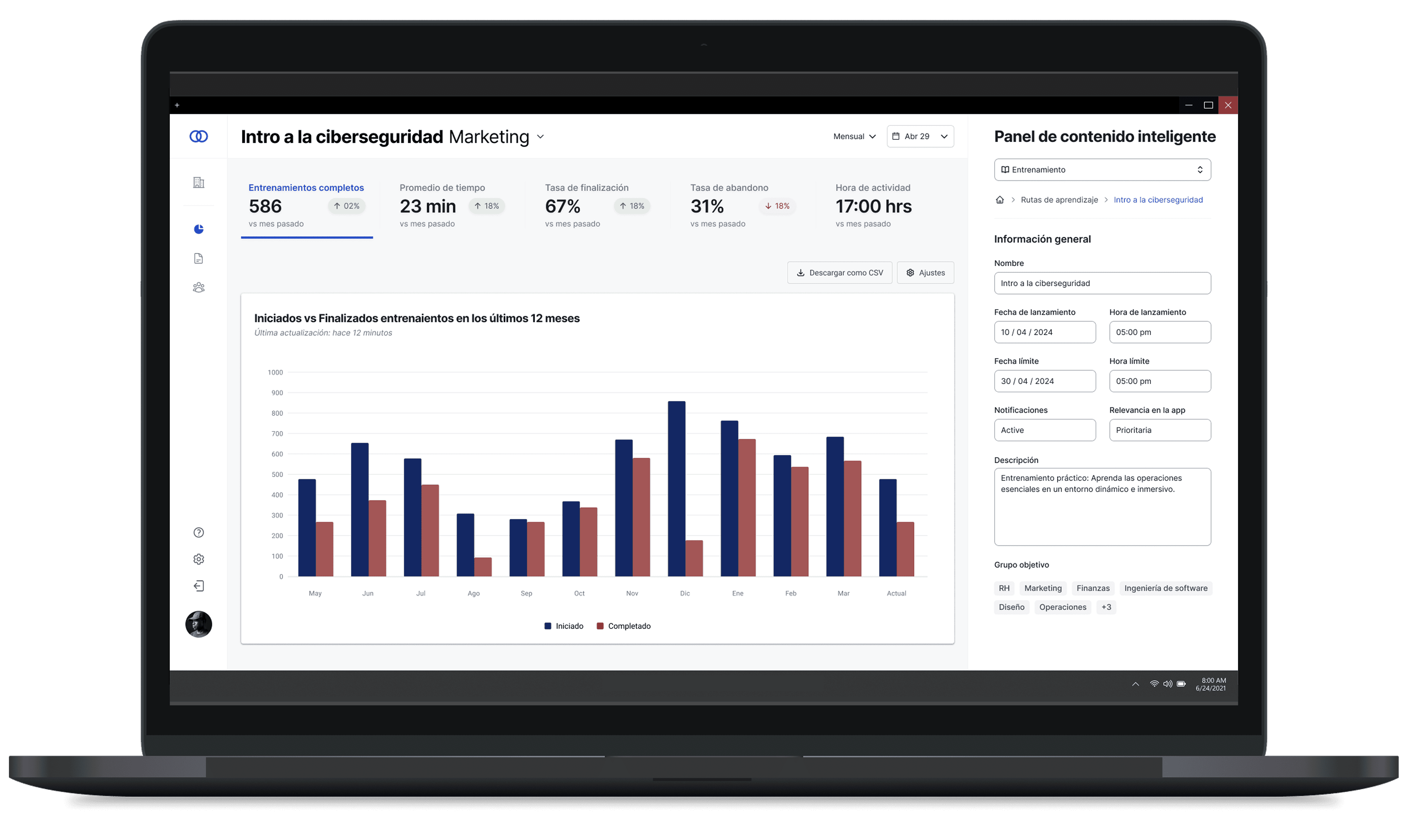1408x840 pixels.
Task: Click the home icon in breadcrumb
Action: (1000, 200)
